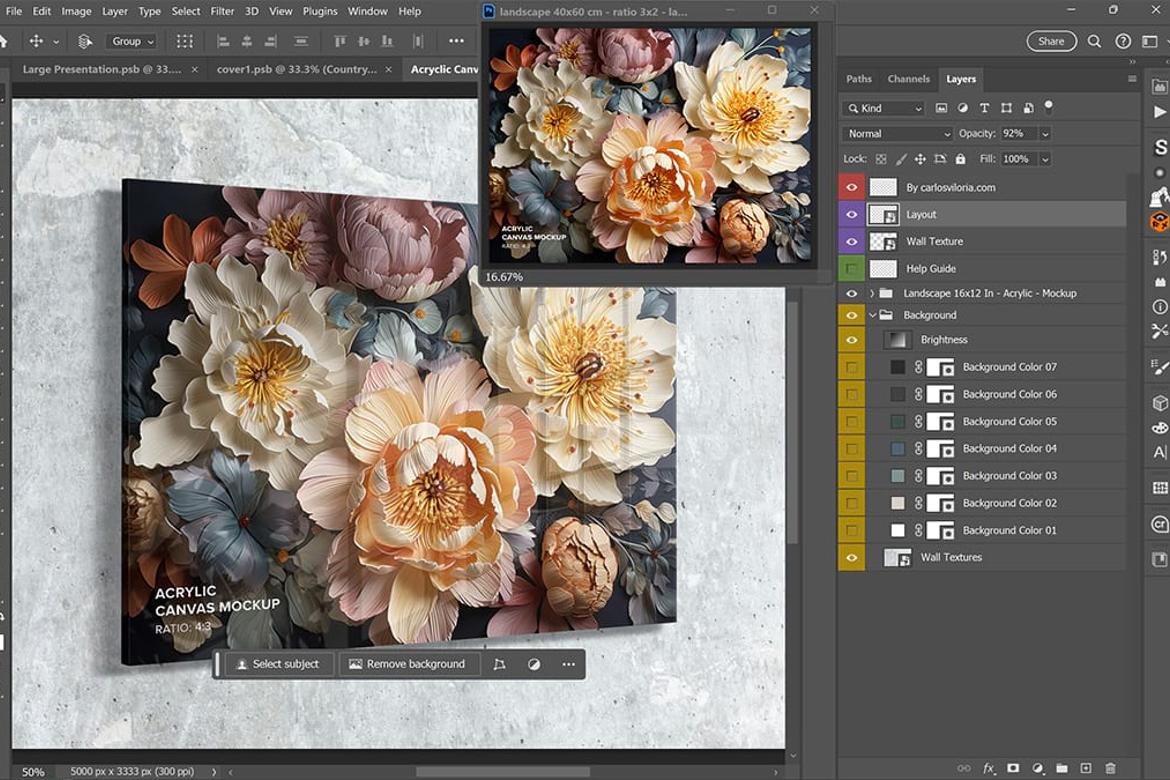Hide the Layout layer
Image resolution: width=1170 pixels, height=780 pixels.
tap(851, 214)
